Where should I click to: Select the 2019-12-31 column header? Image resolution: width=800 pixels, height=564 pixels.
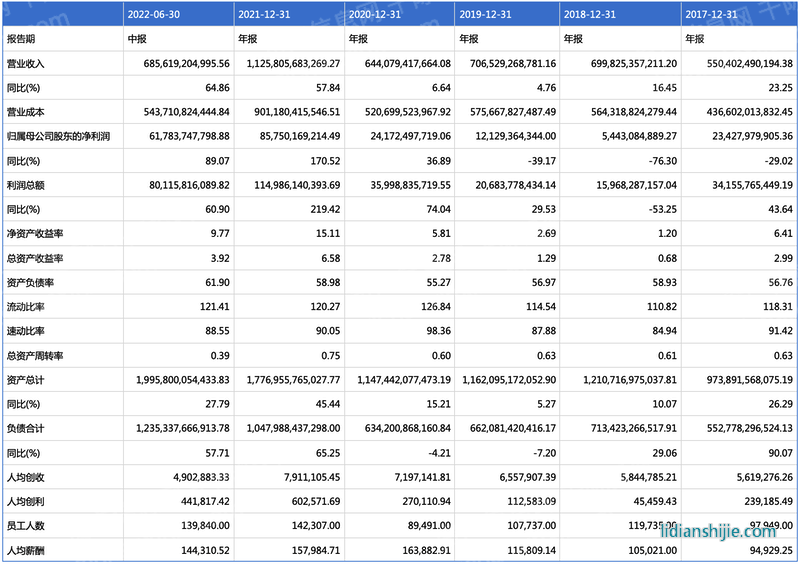click(485, 14)
